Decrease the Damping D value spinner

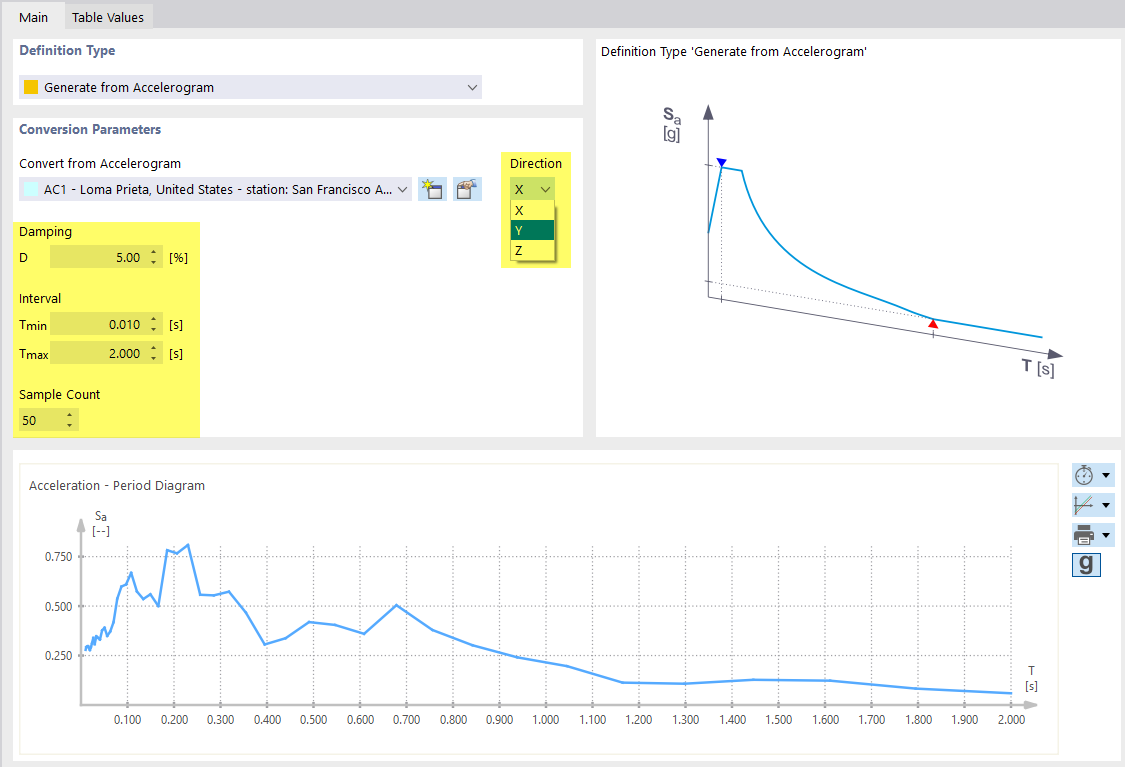(x=152, y=261)
